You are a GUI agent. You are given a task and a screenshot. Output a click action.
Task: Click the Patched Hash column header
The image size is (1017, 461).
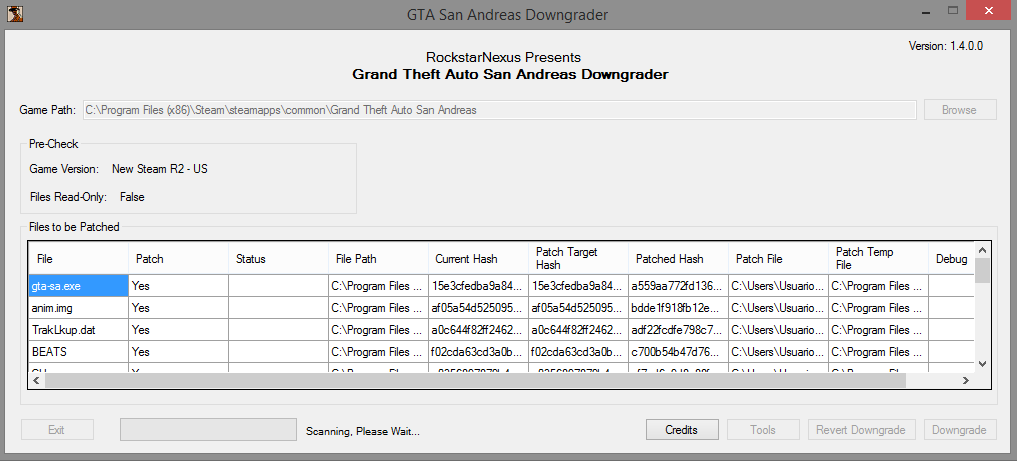(678, 259)
